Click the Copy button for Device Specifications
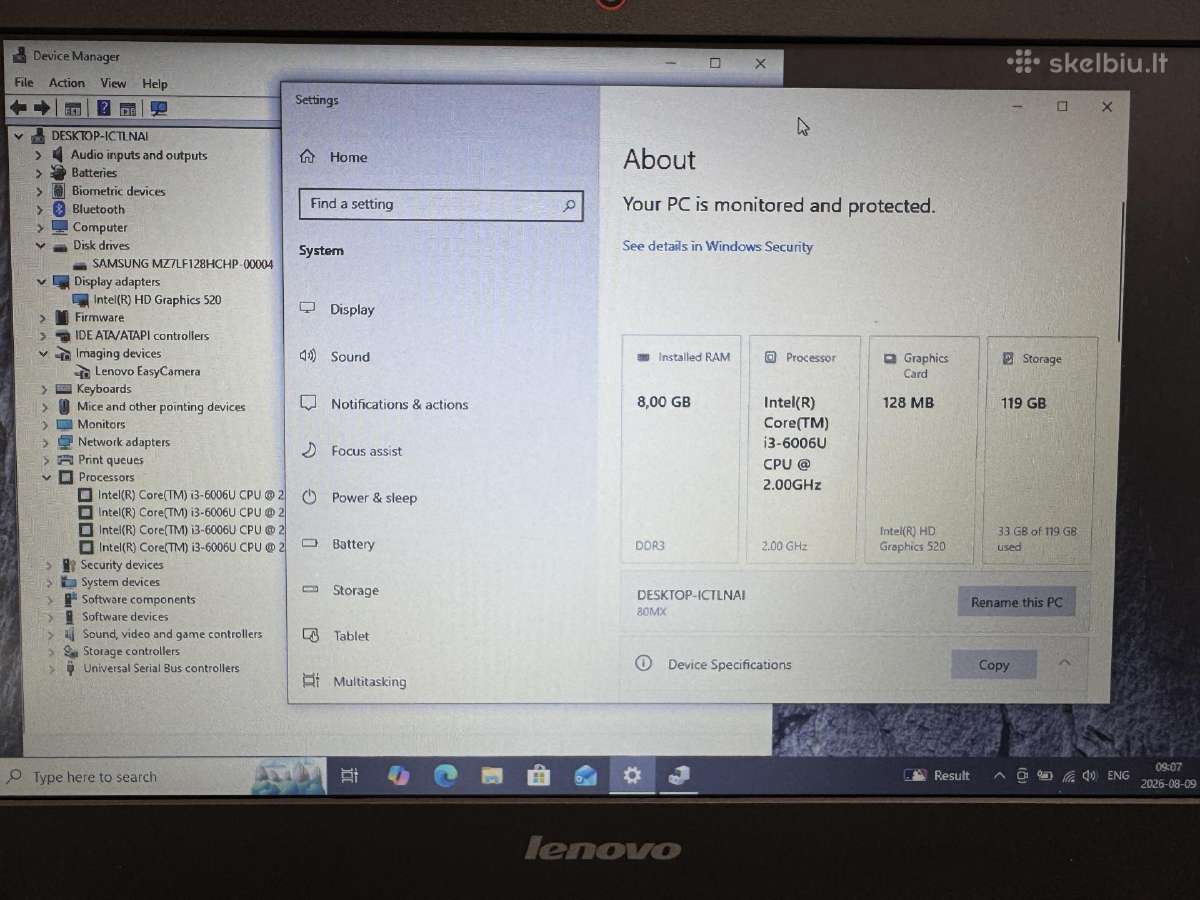This screenshot has width=1200, height=900. pos(994,665)
